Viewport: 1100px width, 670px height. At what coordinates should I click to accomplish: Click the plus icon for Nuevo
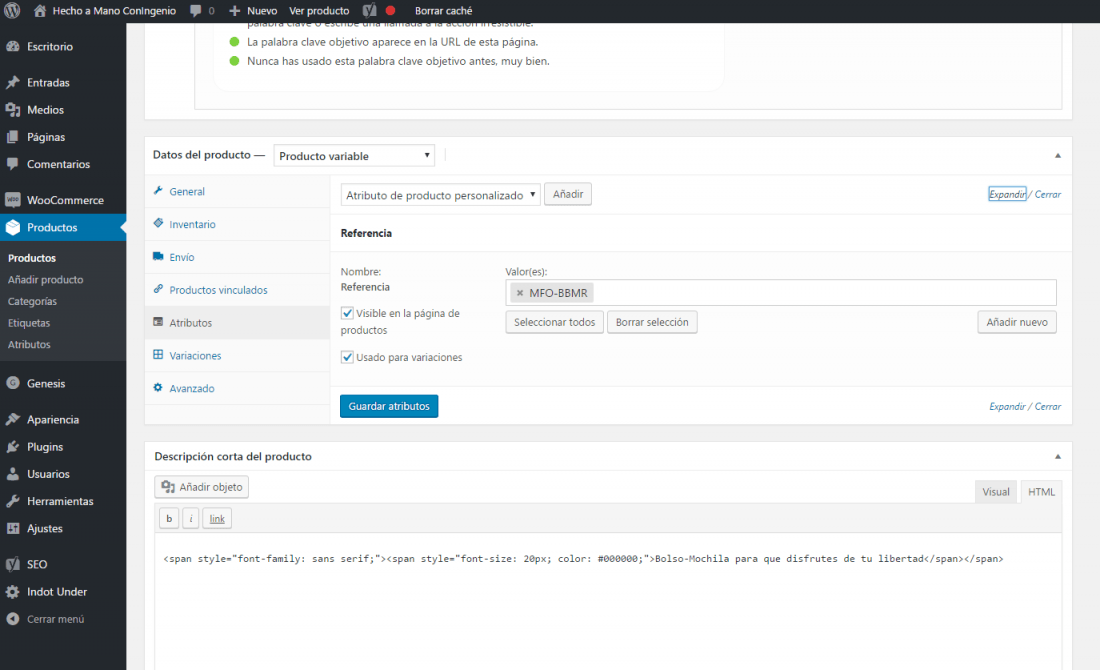coord(235,11)
